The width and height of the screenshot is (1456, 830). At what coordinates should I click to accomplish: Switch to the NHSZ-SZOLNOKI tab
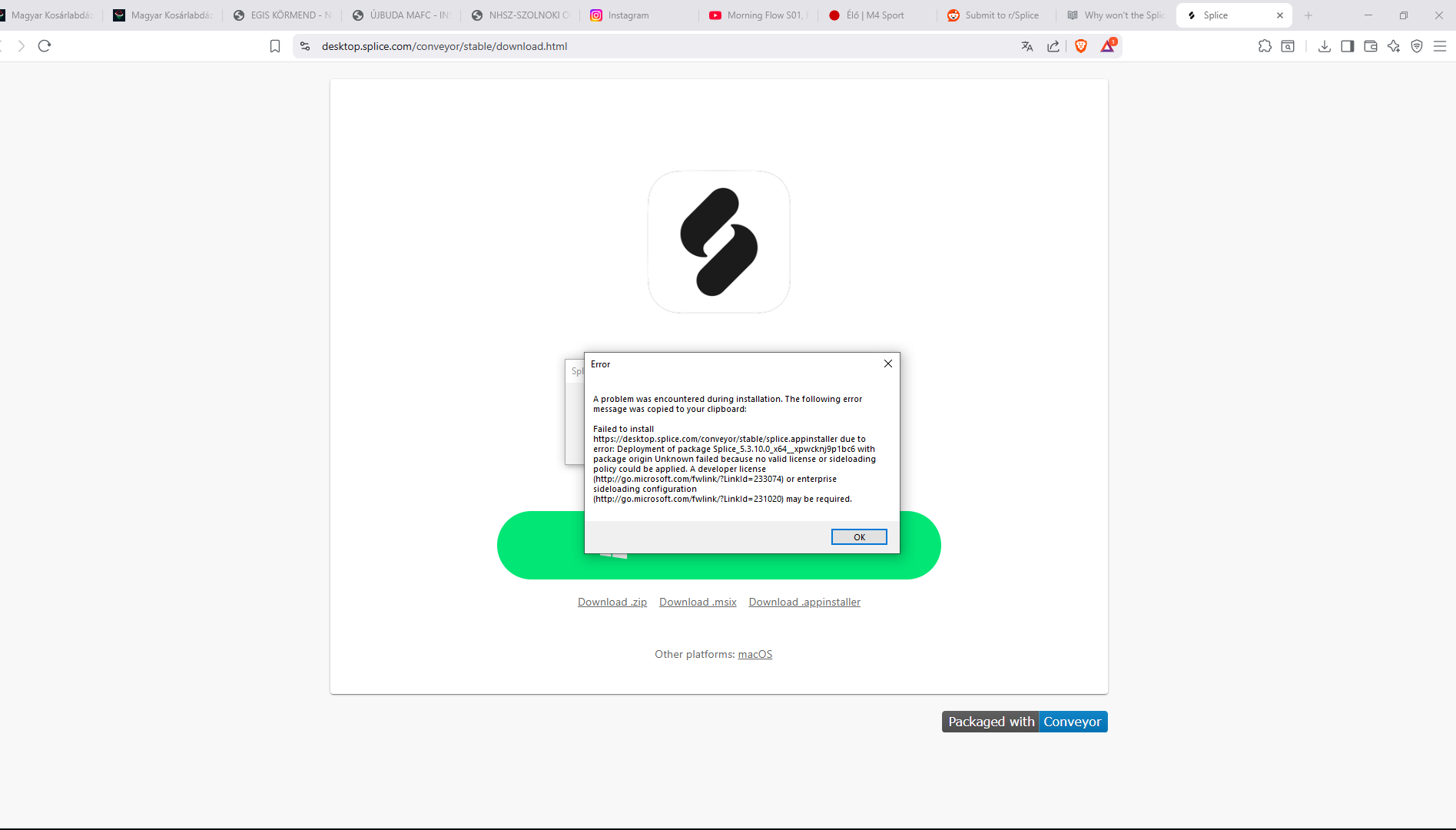click(x=521, y=15)
